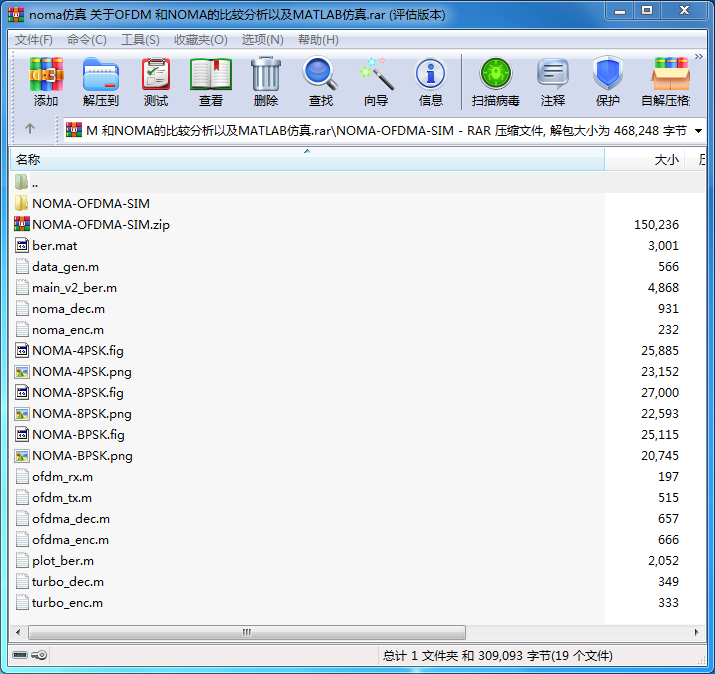
Task: Click the horizontal scrollbar thumb
Action: coord(247,632)
